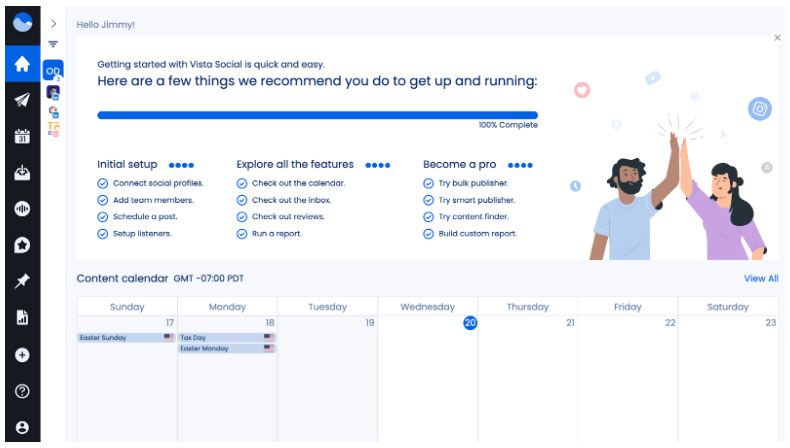Click View All calendar link
The height and width of the screenshot is (448, 790).
tap(761, 278)
